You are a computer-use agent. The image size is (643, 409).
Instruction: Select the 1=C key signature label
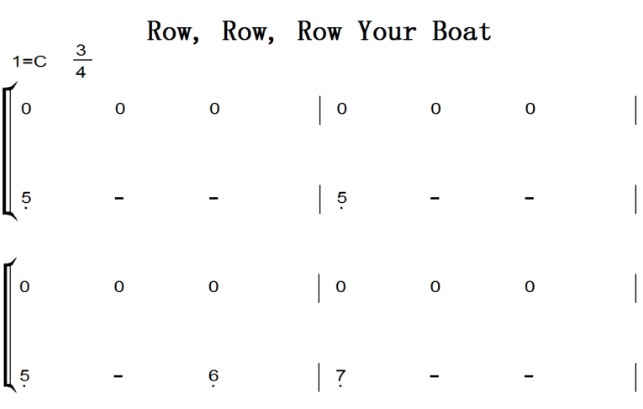pos(30,62)
